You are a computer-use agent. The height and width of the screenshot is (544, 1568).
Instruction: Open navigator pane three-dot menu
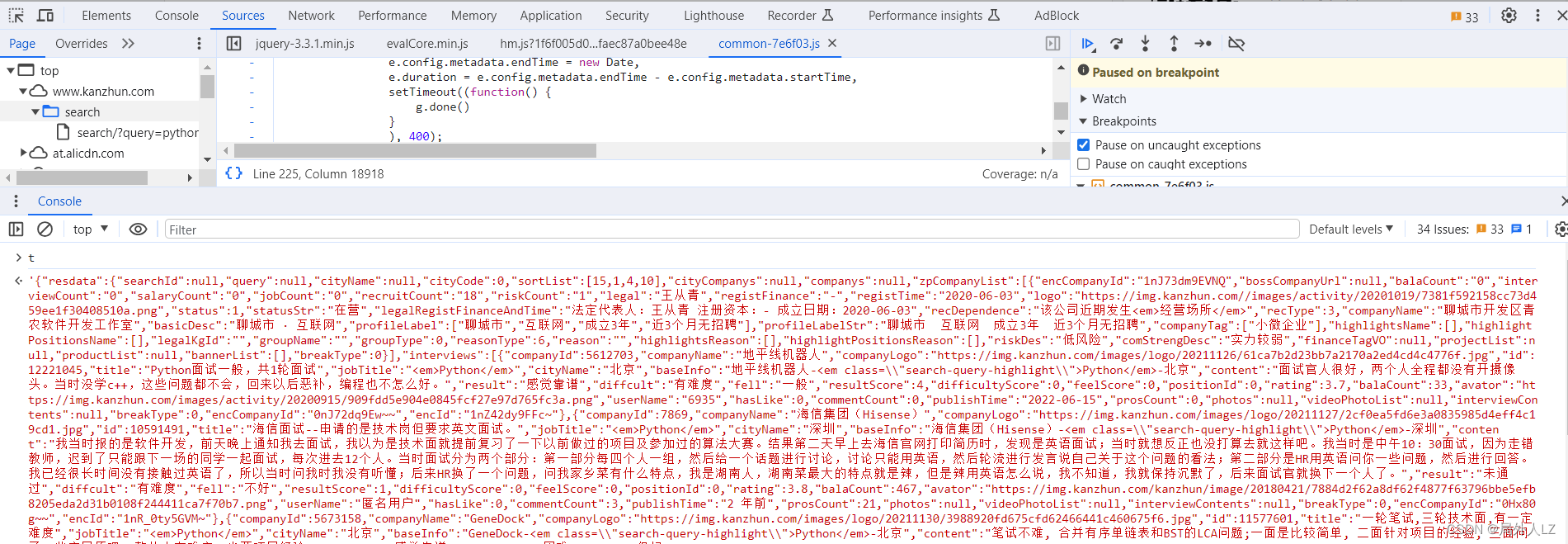click(199, 44)
